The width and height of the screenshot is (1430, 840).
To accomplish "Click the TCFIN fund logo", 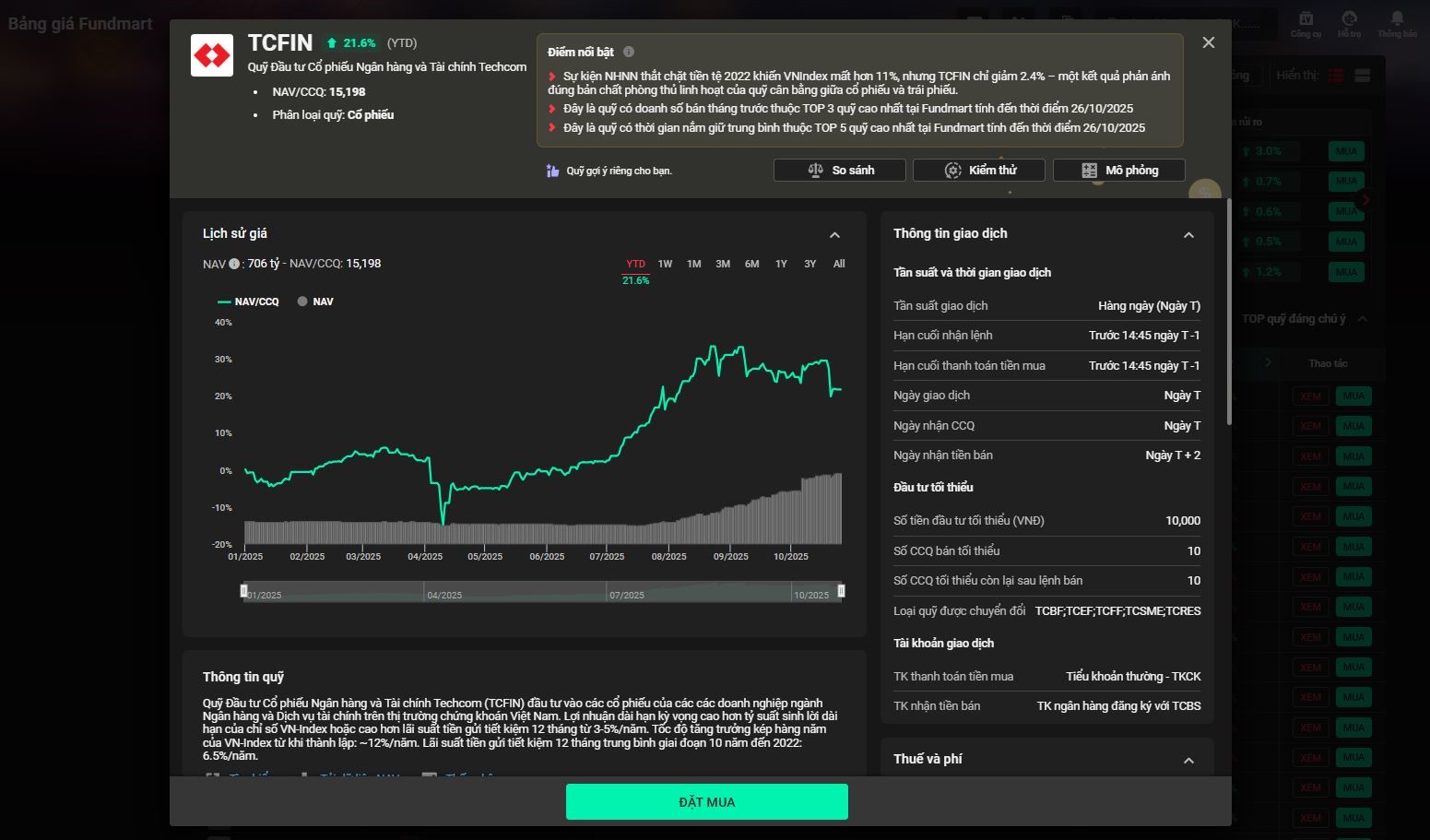I will click(x=212, y=55).
